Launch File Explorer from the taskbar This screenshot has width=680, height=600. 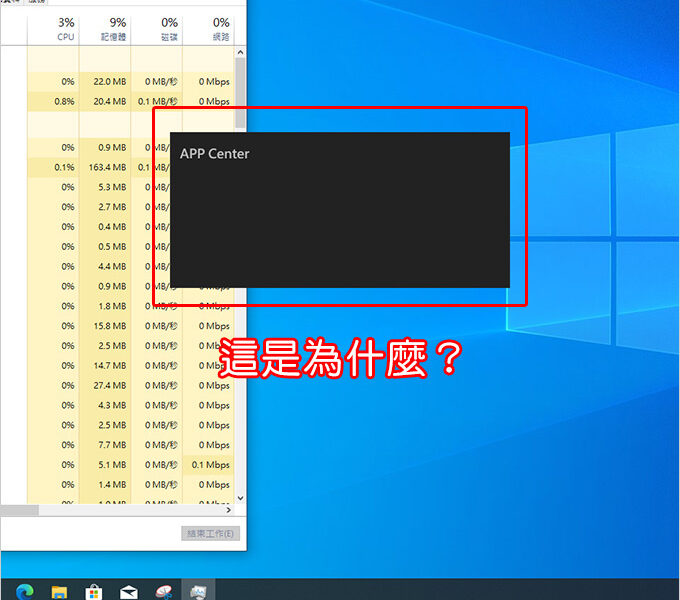[58, 590]
